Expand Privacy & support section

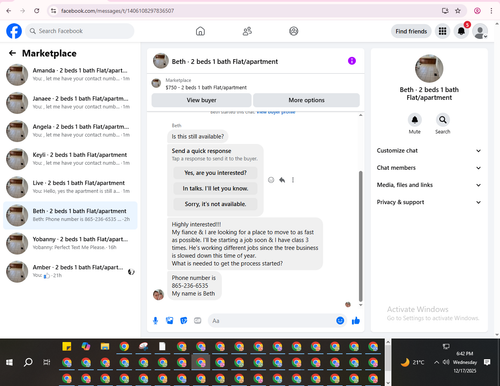click(x=429, y=202)
